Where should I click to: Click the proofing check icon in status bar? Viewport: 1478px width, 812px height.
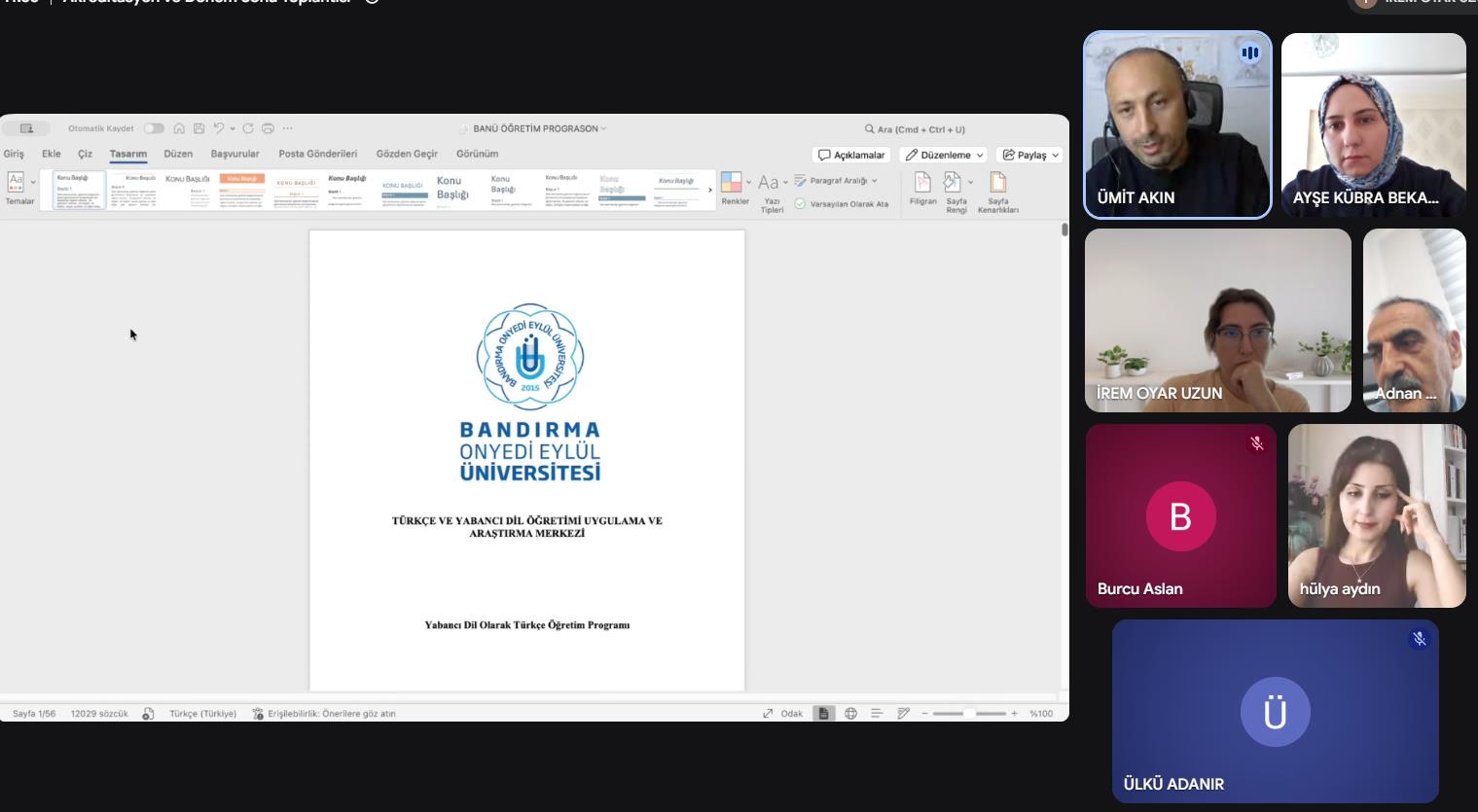148,714
